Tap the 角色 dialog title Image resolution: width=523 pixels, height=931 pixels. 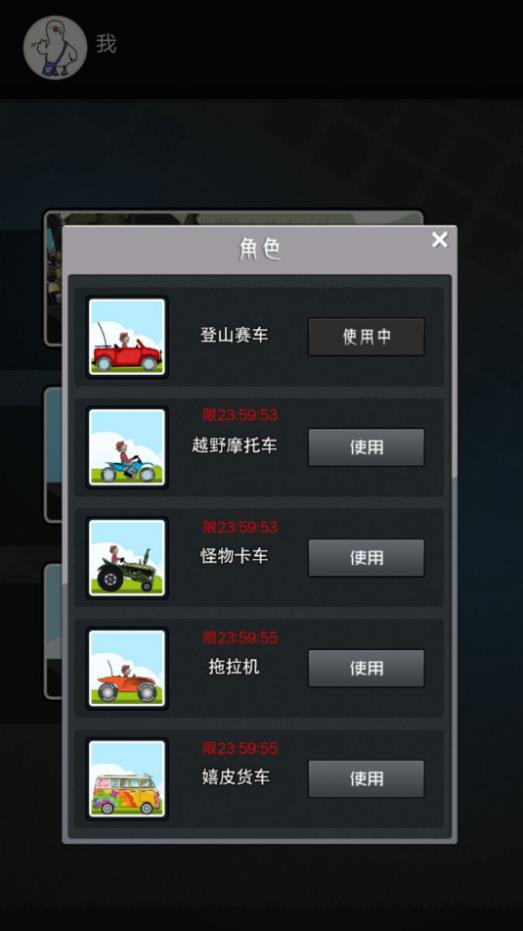259,249
